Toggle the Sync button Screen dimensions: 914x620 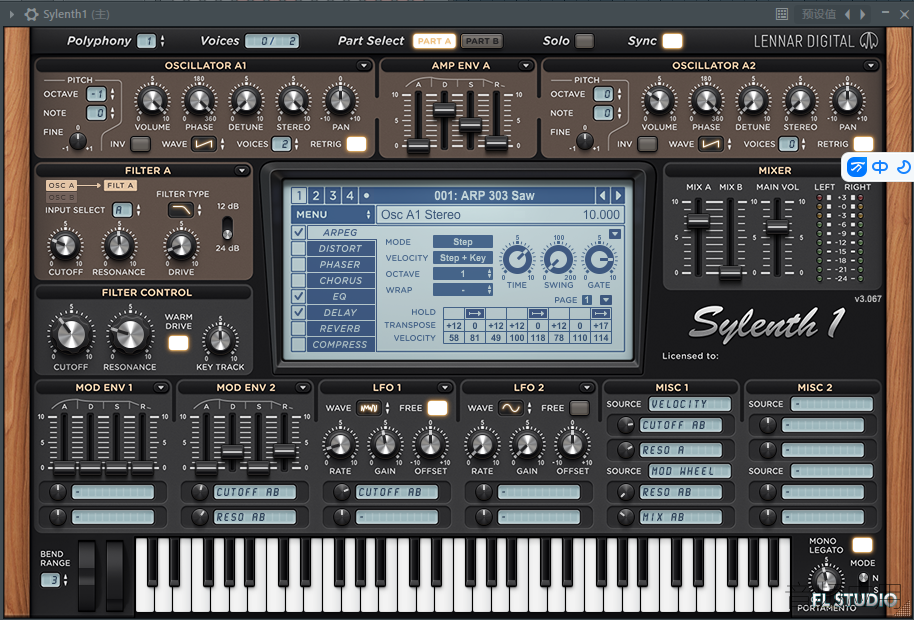coord(672,41)
